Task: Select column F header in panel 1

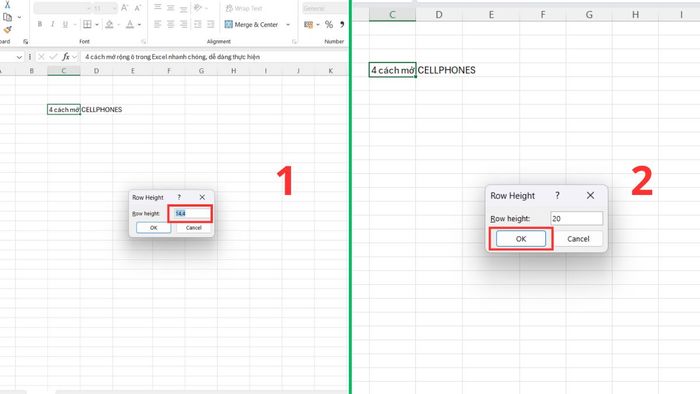Action: [x=168, y=71]
